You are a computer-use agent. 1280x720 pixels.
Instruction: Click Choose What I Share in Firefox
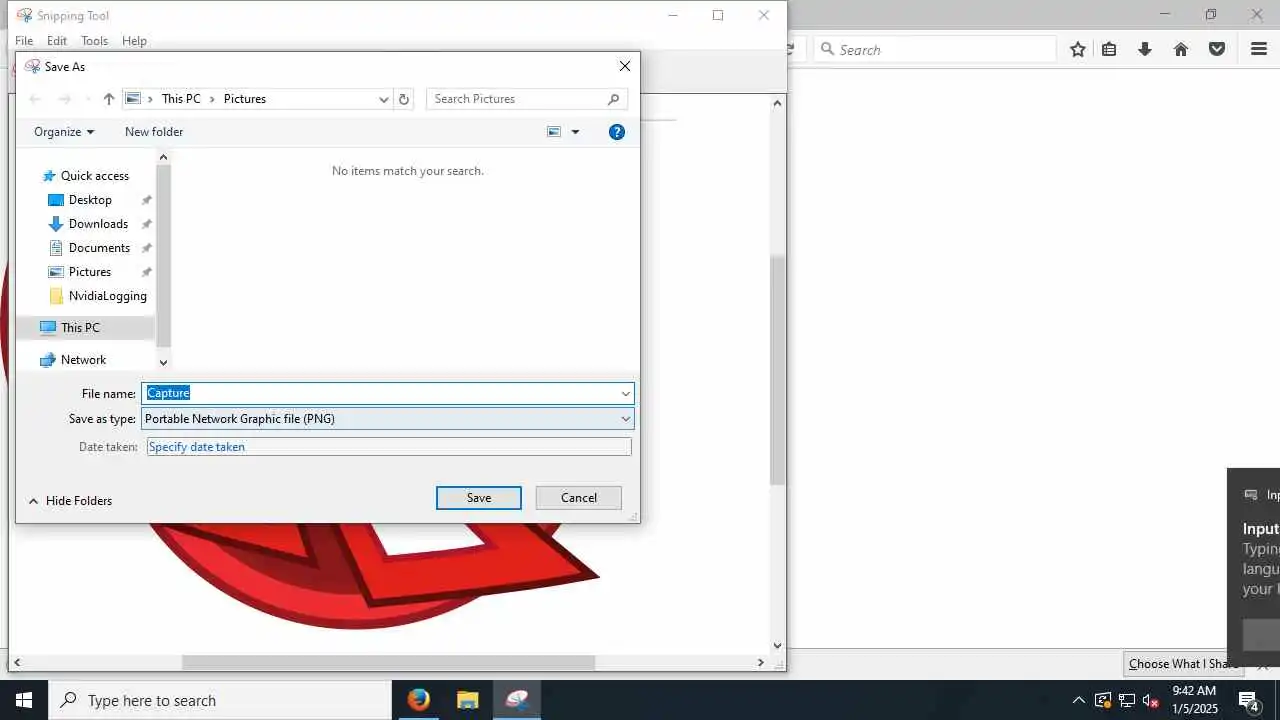click(x=1183, y=664)
